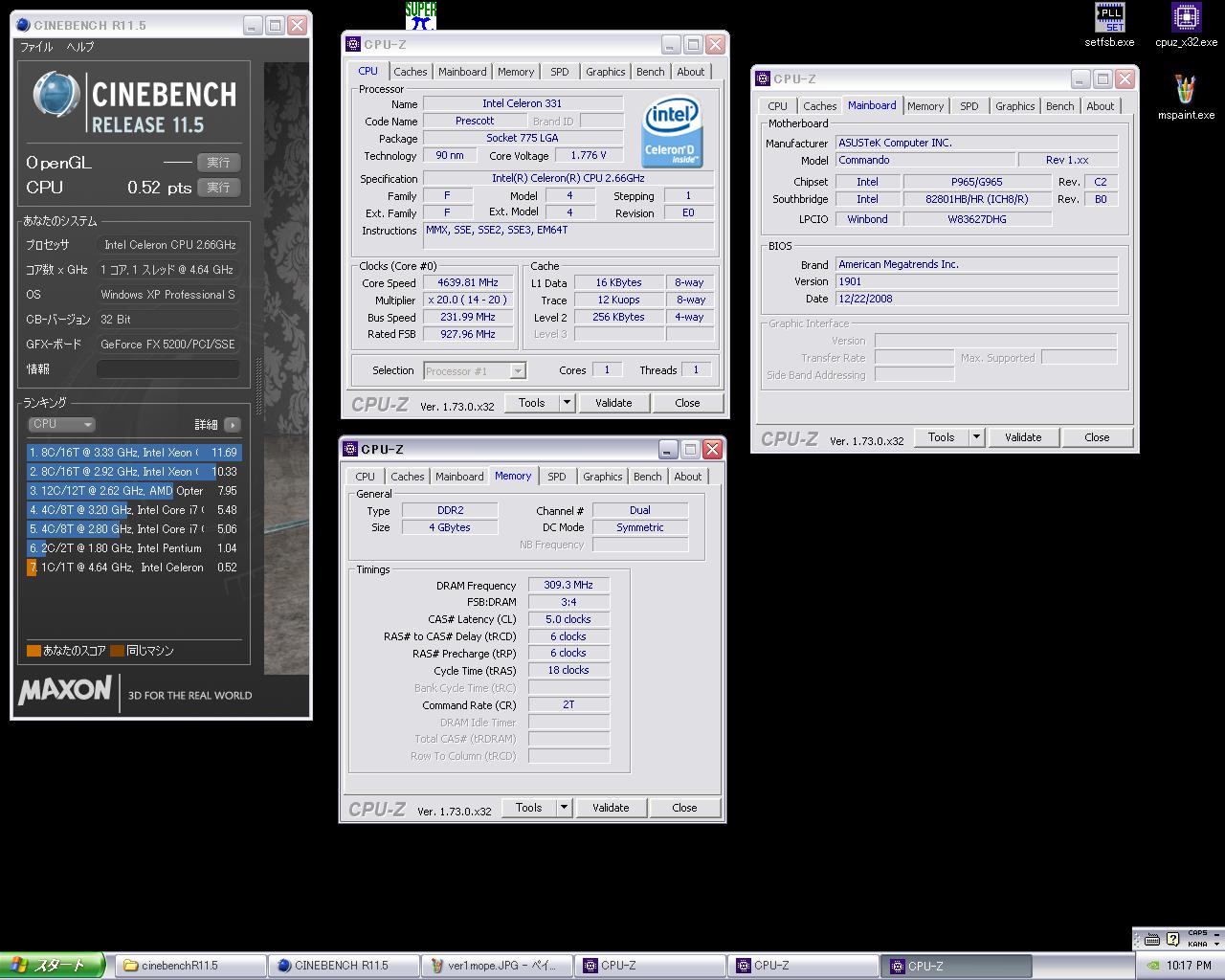Open Graphics tab in CPU-Z CPU window
The image size is (1225, 980).
coord(606,72)
